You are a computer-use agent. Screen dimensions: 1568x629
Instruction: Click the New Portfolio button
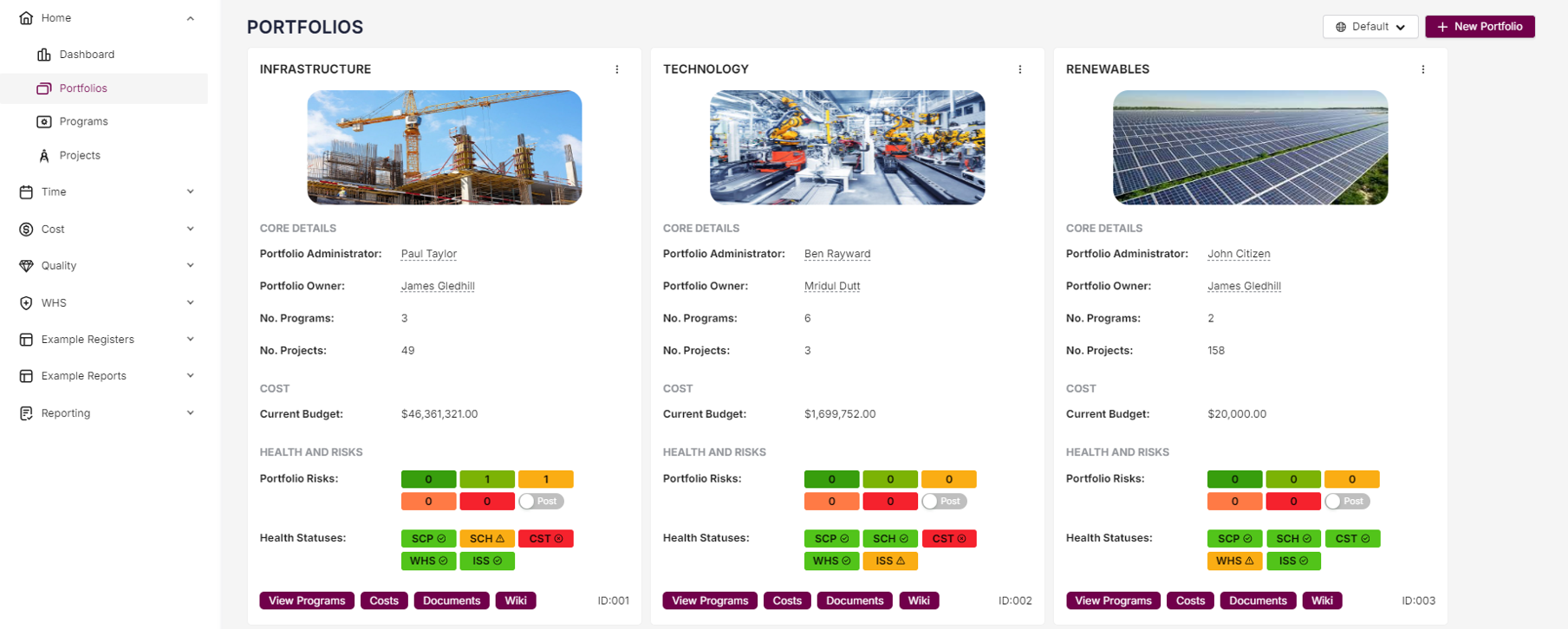[x=1480, y=27]
